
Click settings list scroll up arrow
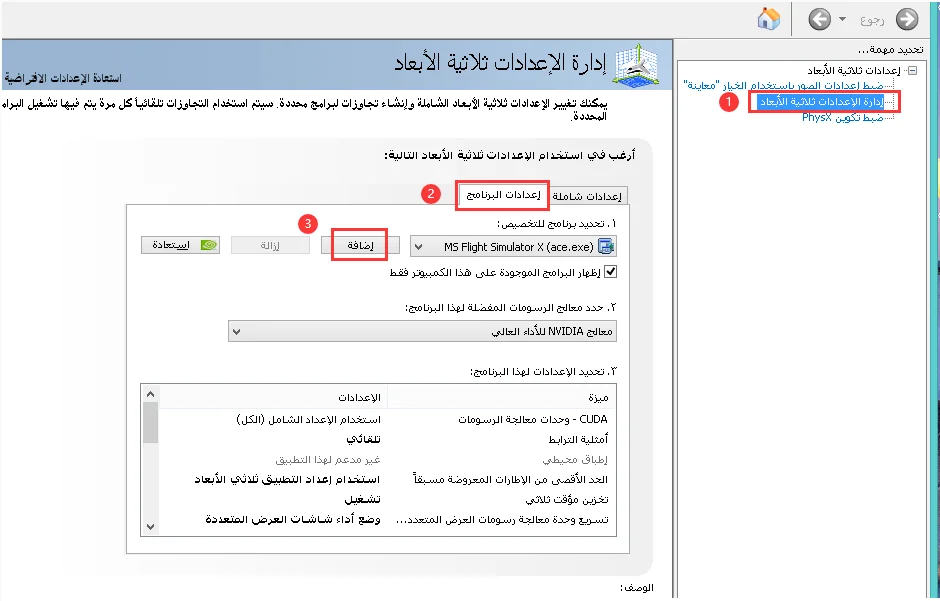150,394
